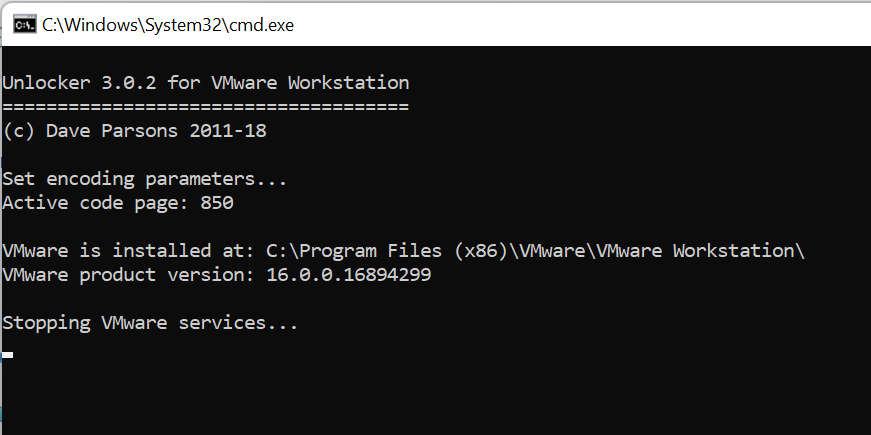The image size is (871, 435).
Task: Click the equals-sign separator line
Action: [205, 107]
